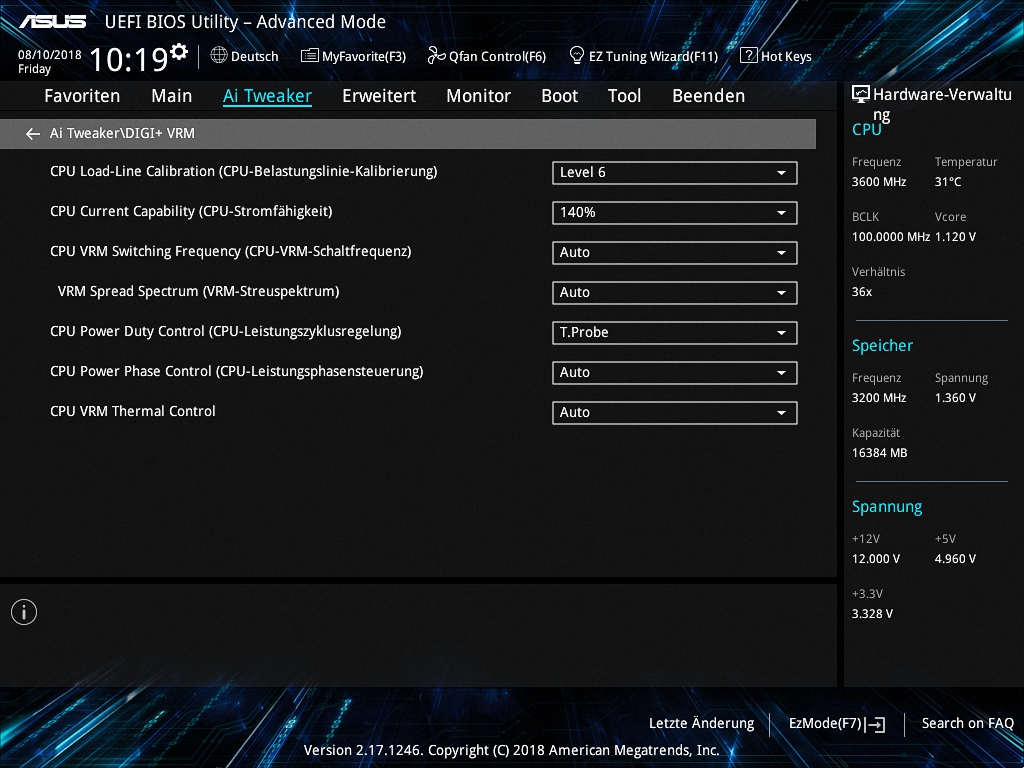Click the Qfan Control fan icon
Image resolution: width=1024 pixels, height=768 pixels.
pos(436,56)
